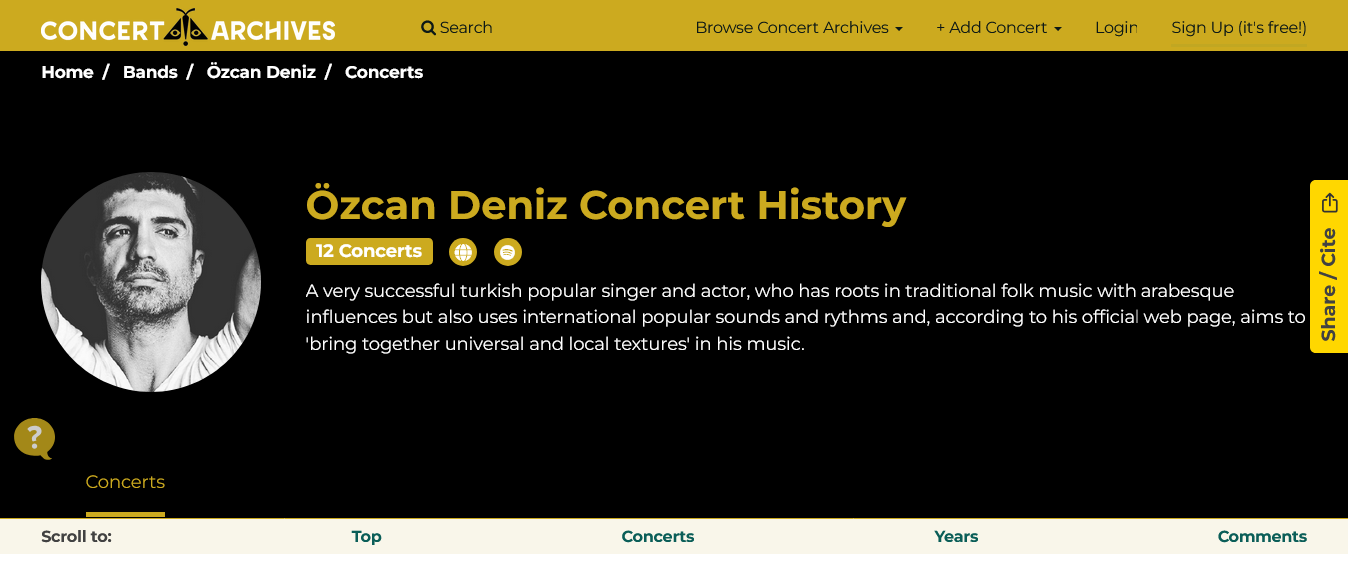The height and width of the screenshot is (564, 1348).
Task: Open the Spotify icon link
Action: 508,252
